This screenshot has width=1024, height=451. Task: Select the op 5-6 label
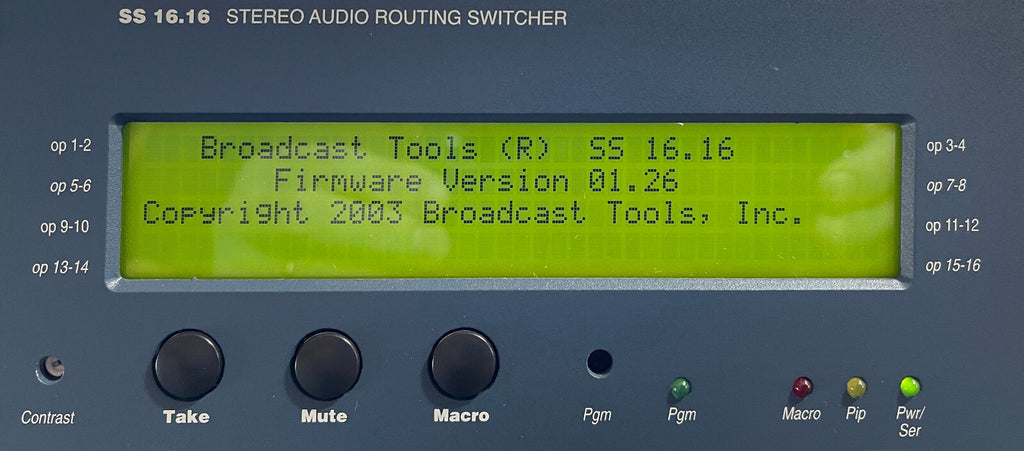point(71,187)
